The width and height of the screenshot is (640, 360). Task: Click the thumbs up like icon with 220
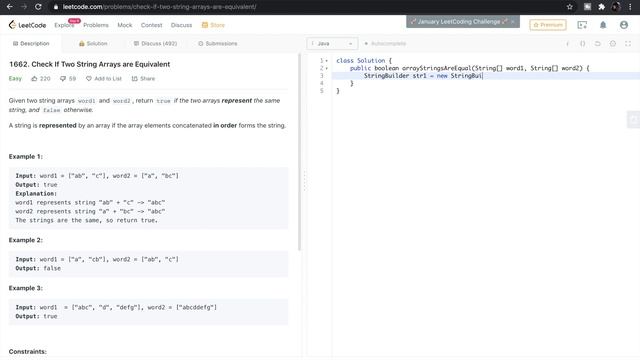tap(34, 78)
